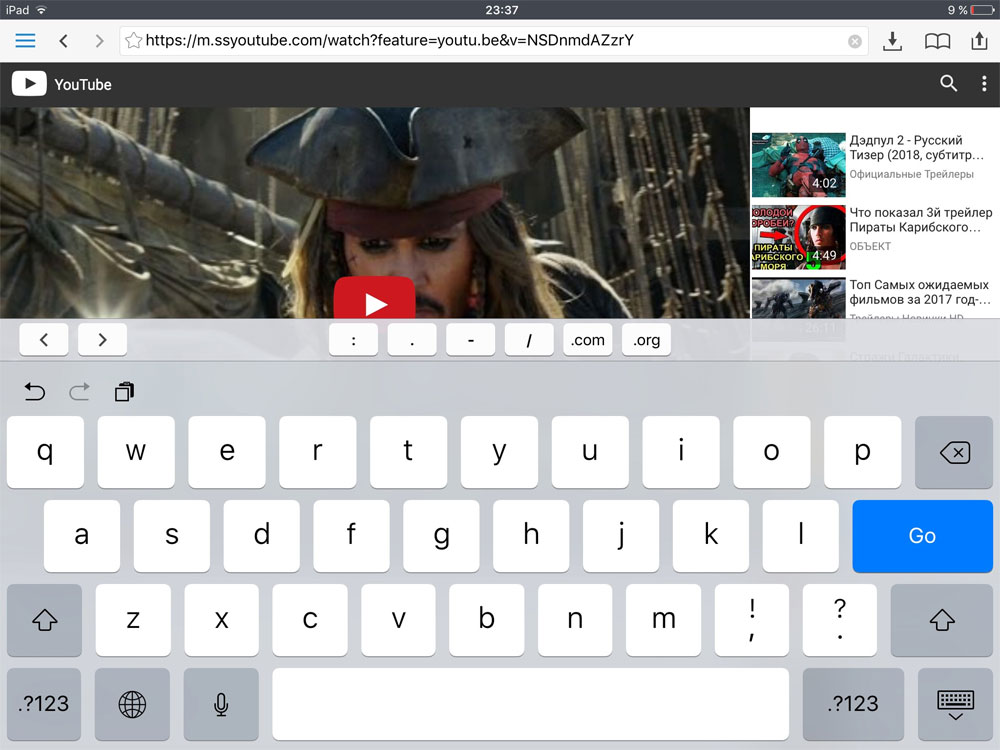Screen dimensions: 1000x750
Task: Tap the letter a key
Action: [82, 536]
